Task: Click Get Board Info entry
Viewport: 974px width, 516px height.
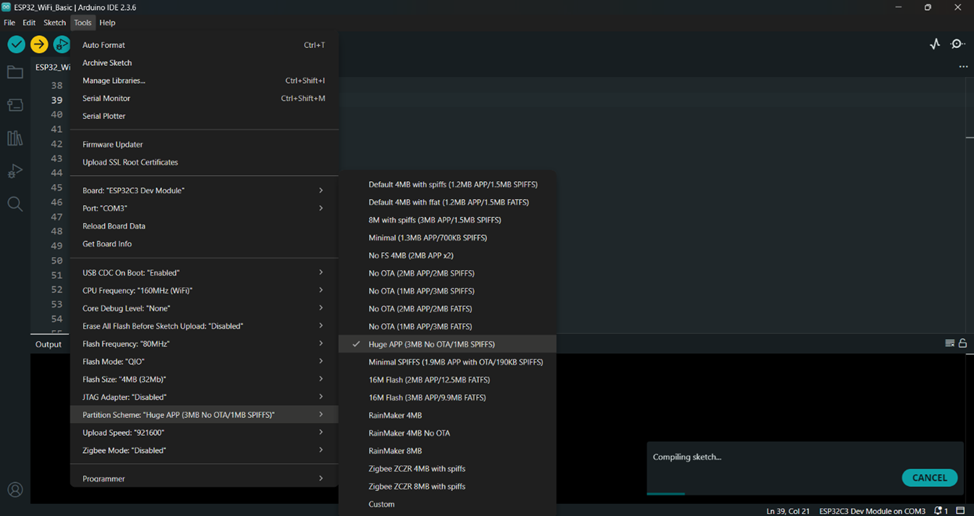Action: (x=204, y=243)
